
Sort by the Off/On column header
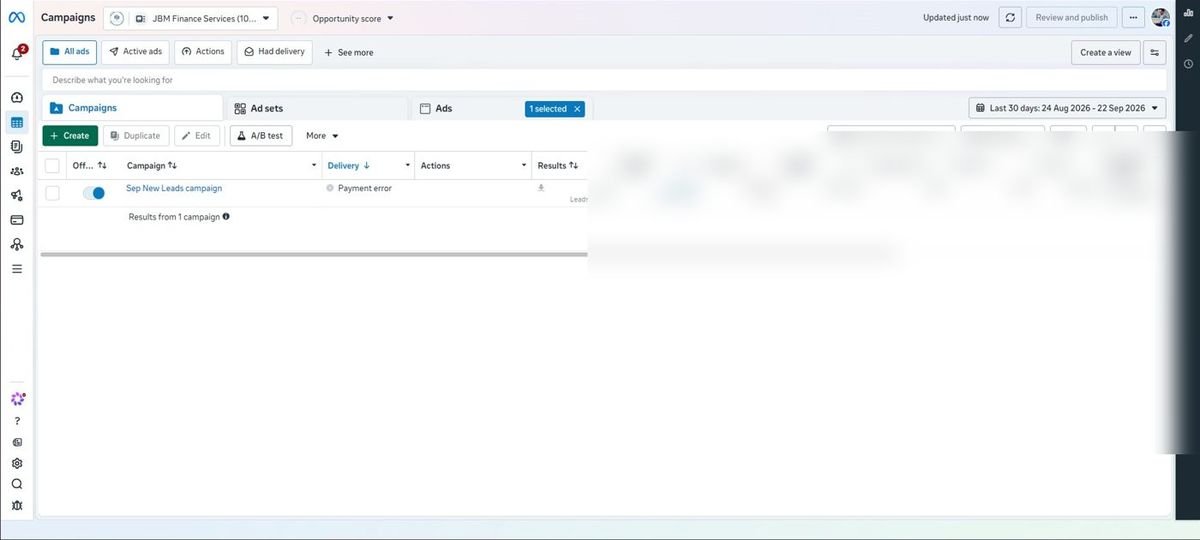[x=90, y=166]
